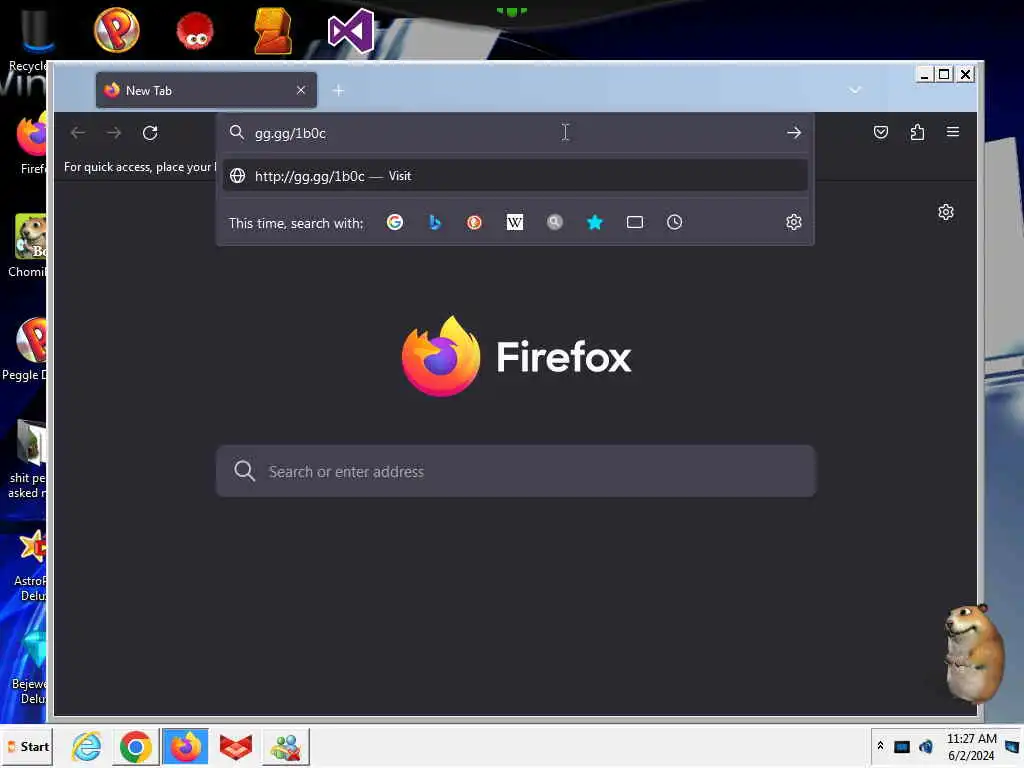Click the address bar containing gg.gg/1b0c
This screenshot has width=1024, height=768.
click(x=516, y=133)
